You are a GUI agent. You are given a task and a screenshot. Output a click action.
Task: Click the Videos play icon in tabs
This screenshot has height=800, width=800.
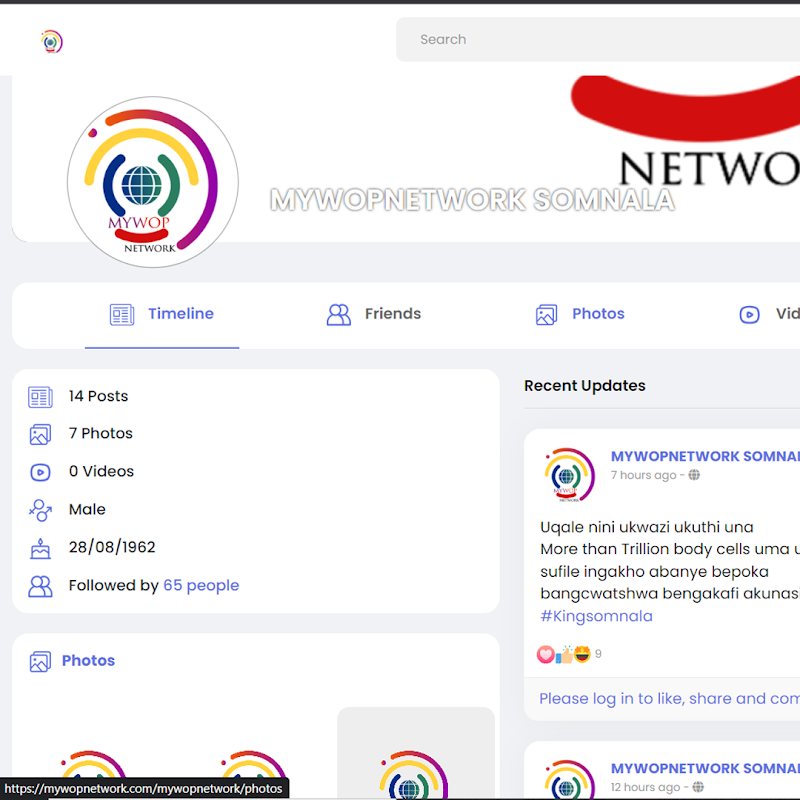point(749,314)
